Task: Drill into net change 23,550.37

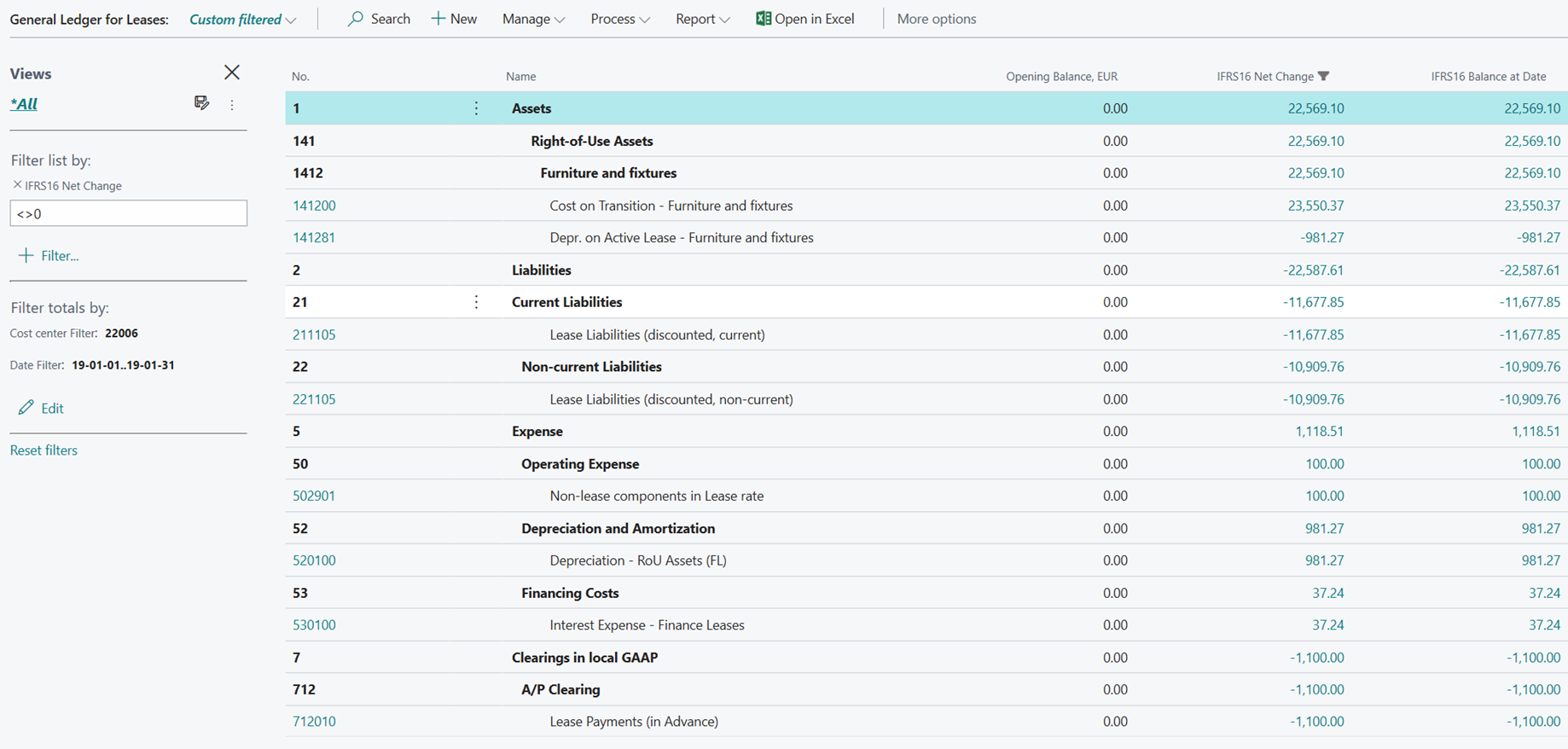Action: tap(1315, 206)
